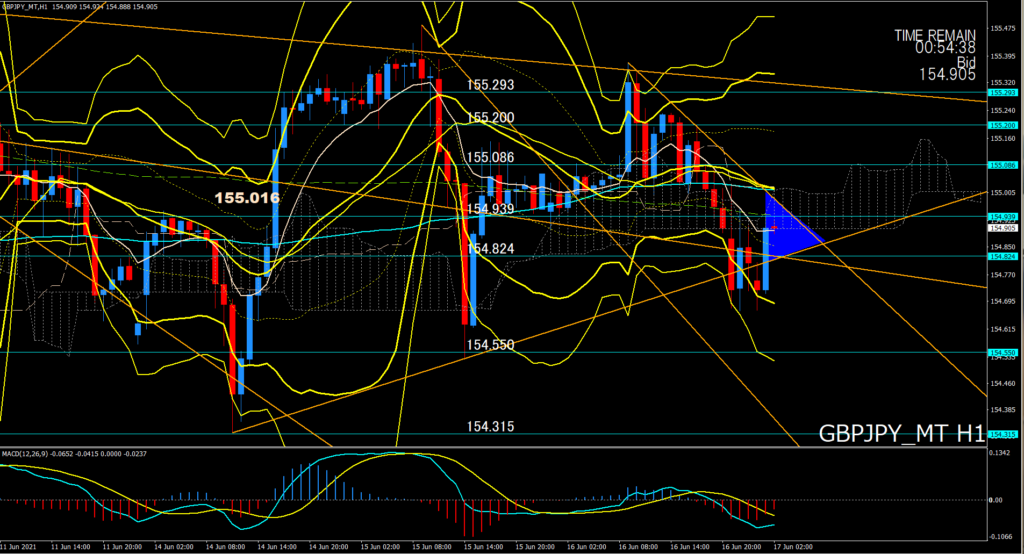The width and height of the screenshot is (1024, 554).
Task: Click the 14 Jun 02:00 time label
Action: pyautogui.click(x=173, y=547)
